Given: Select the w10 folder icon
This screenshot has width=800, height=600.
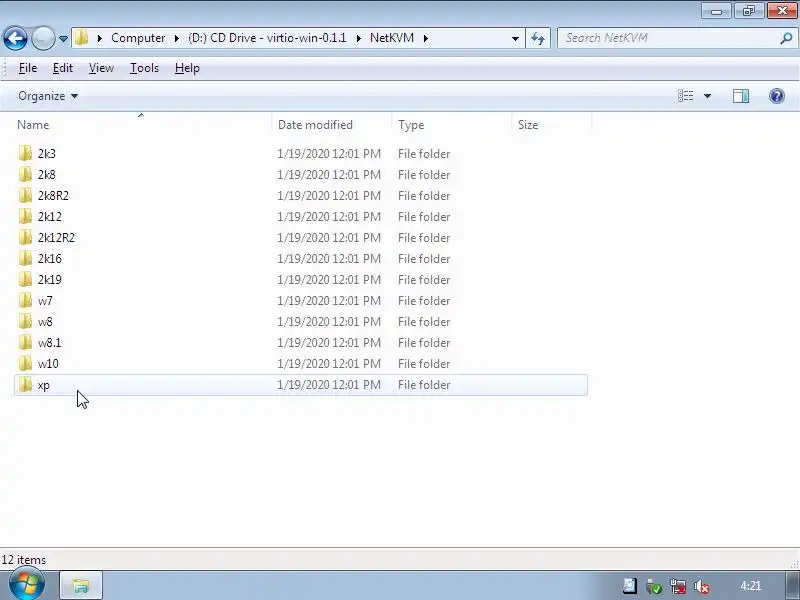Looking at the screenshot, I should tap(25, 363).
